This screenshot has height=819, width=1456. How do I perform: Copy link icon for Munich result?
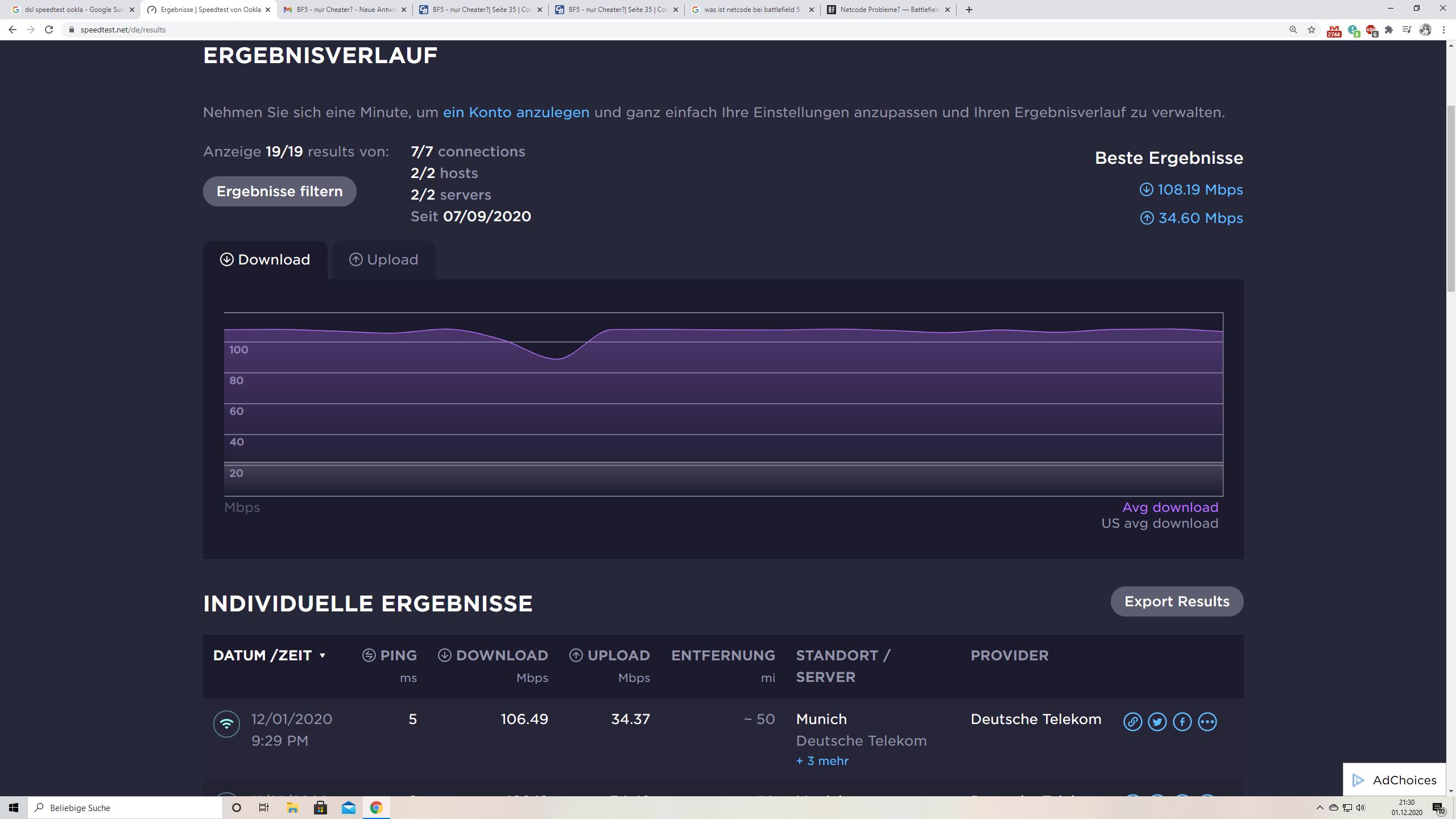click(1132, 722)
